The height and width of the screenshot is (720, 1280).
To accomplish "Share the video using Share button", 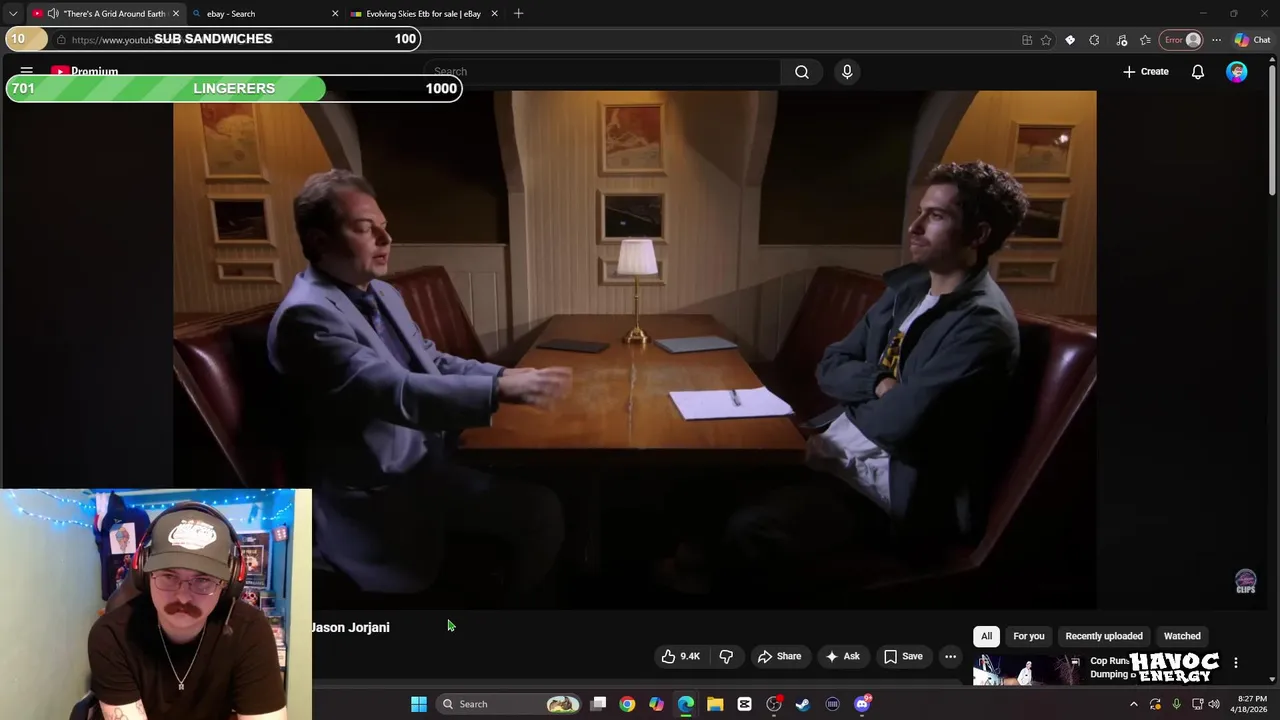I will [x=779, y=656].
